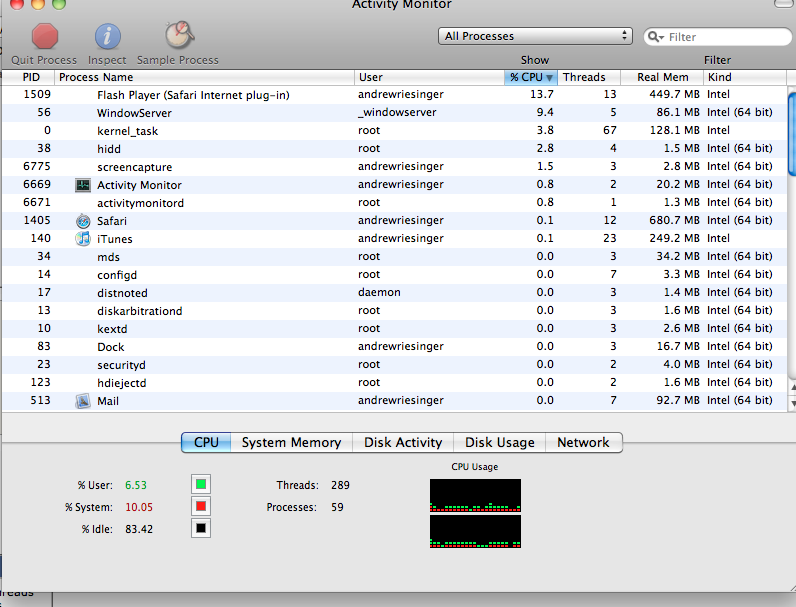Image resolution: width=796 pixels, height=607 pixels.
Task: Switch to the CPU tab
Action: click(x=206, y=443)
